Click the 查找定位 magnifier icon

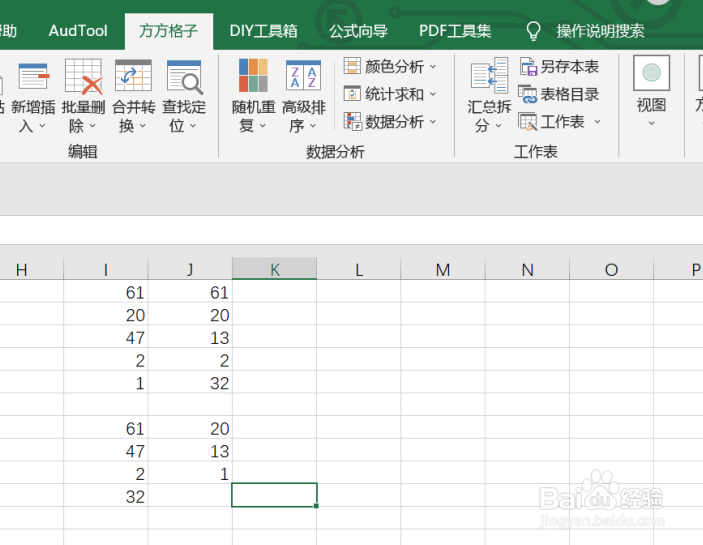[184, 77]
